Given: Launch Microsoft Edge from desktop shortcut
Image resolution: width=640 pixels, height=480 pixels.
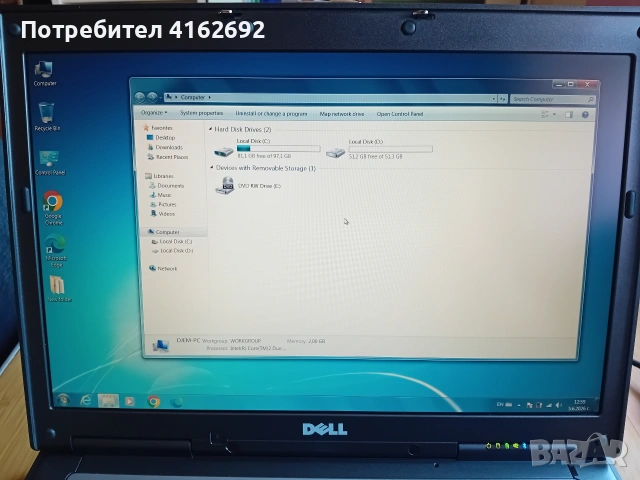Looking at the screenshot, I should [x=56, y=250].
